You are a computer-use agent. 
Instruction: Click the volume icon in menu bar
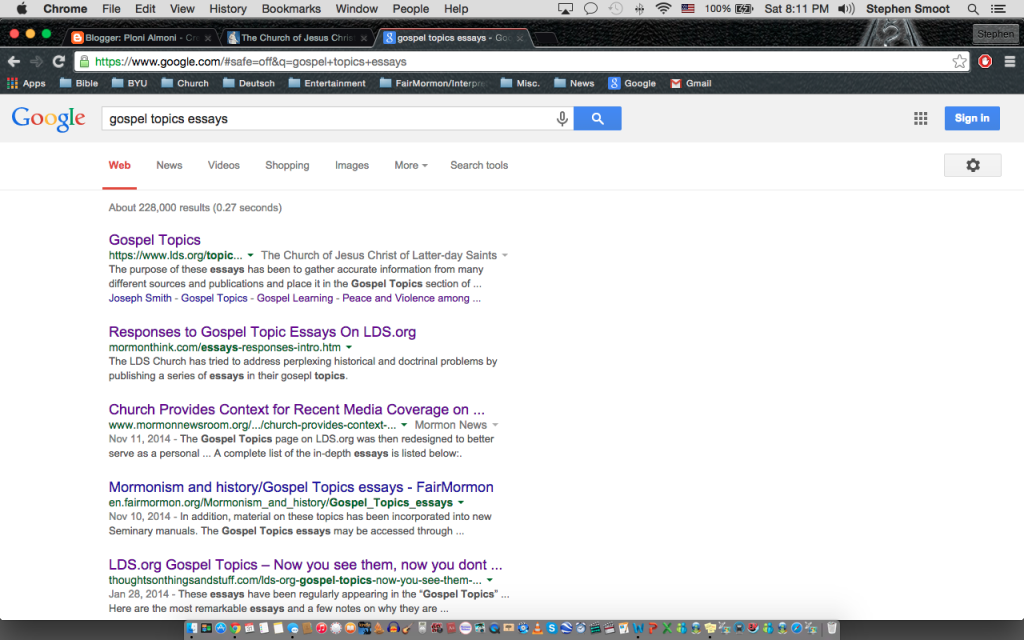[846, 8]
